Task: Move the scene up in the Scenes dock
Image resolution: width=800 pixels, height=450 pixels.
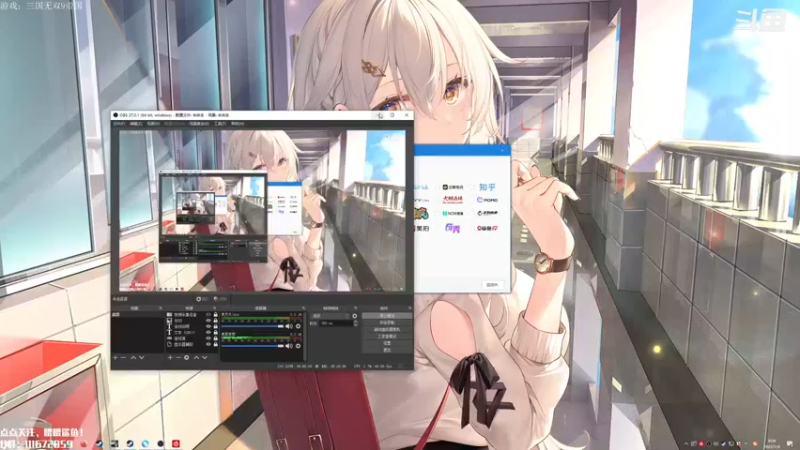Action: (x=133, y=358)
